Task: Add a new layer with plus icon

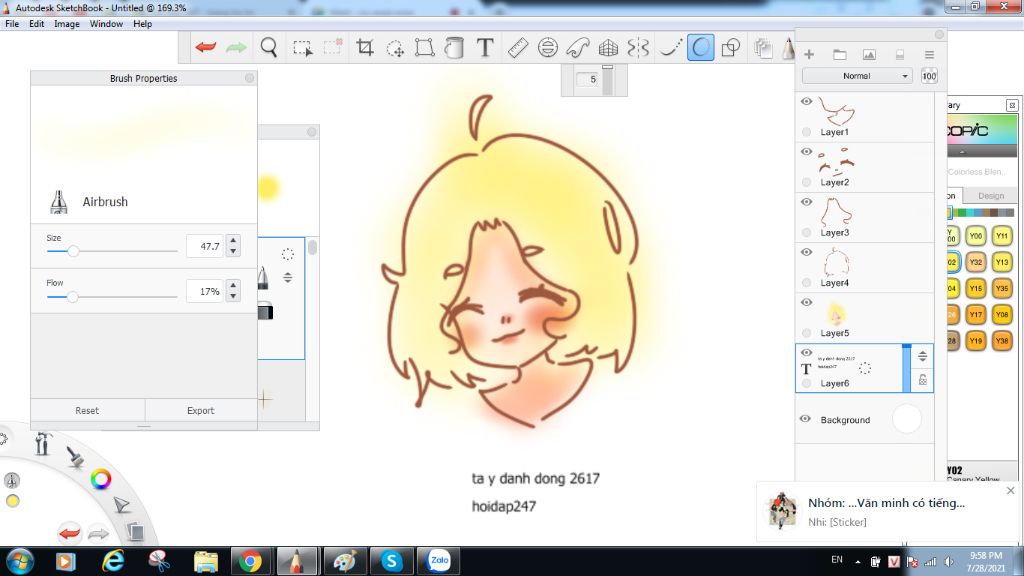Action: [x=809, y=55]
